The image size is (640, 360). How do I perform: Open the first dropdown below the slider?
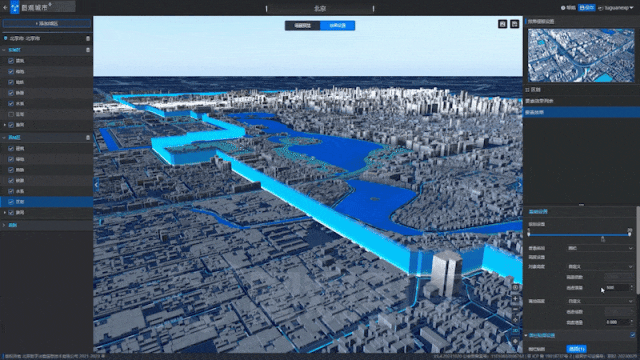click(600, 248)
